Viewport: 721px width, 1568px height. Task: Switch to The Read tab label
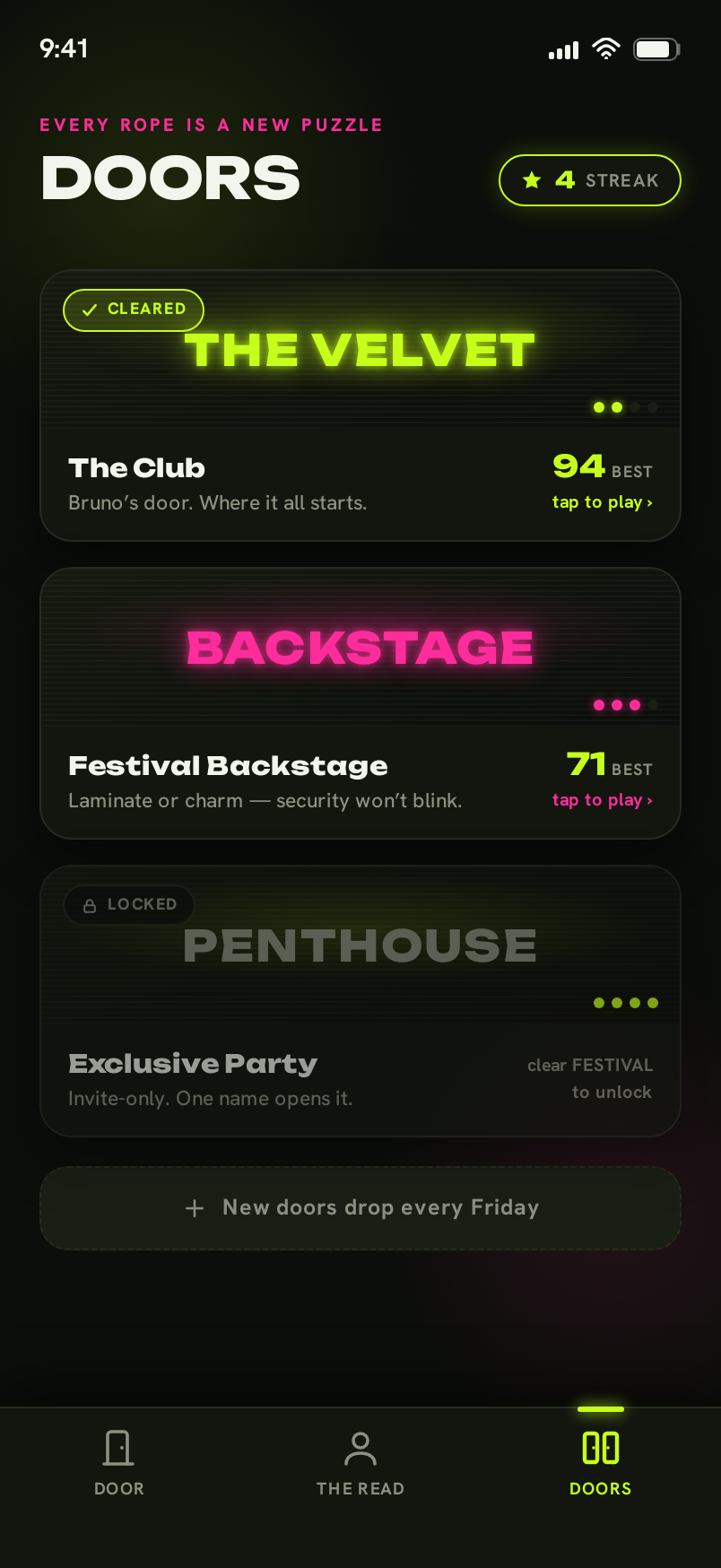point(360,1489)
